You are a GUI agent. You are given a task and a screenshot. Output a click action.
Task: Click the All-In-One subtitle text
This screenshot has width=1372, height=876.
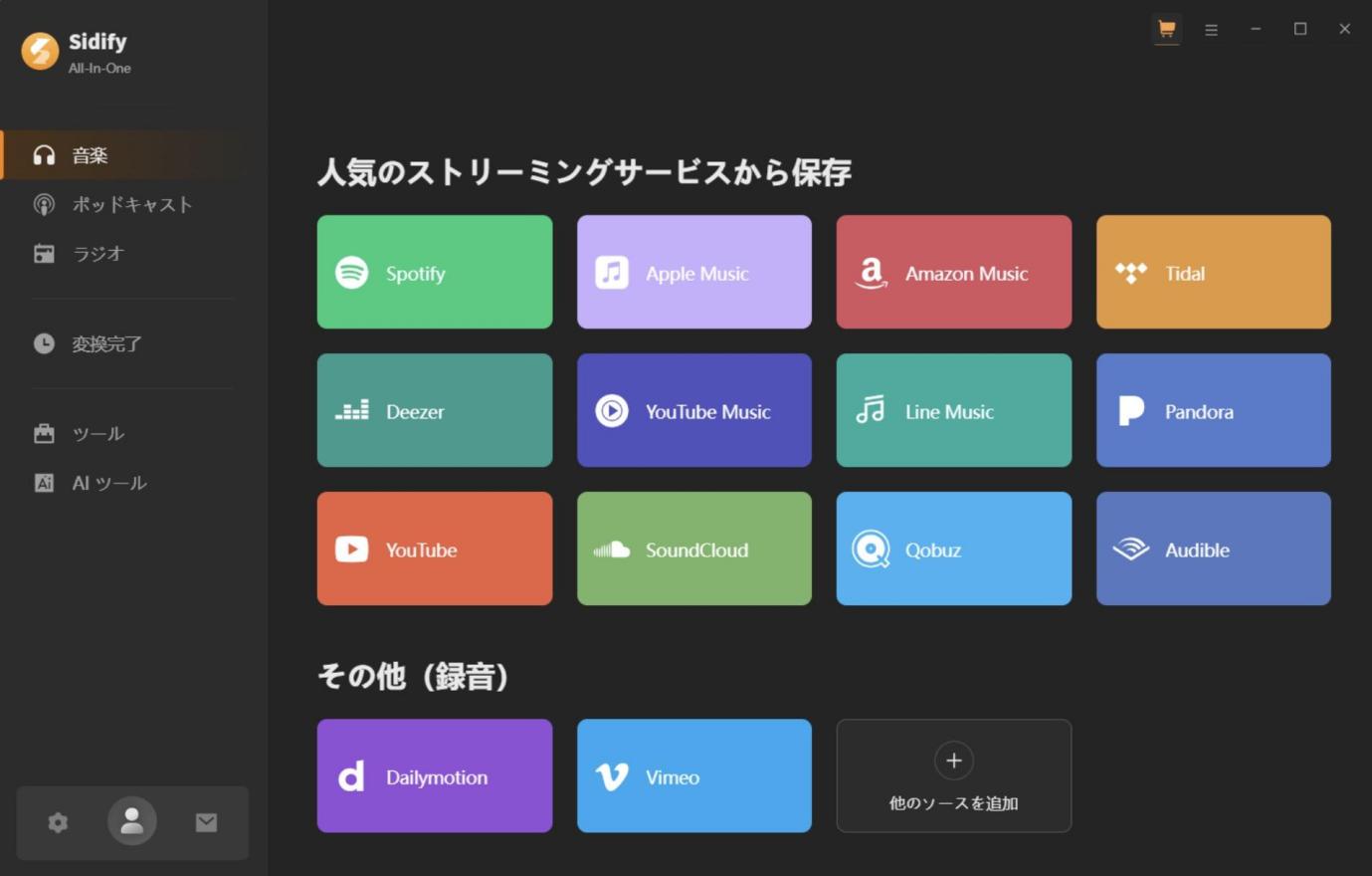click(x=99, y=69)
